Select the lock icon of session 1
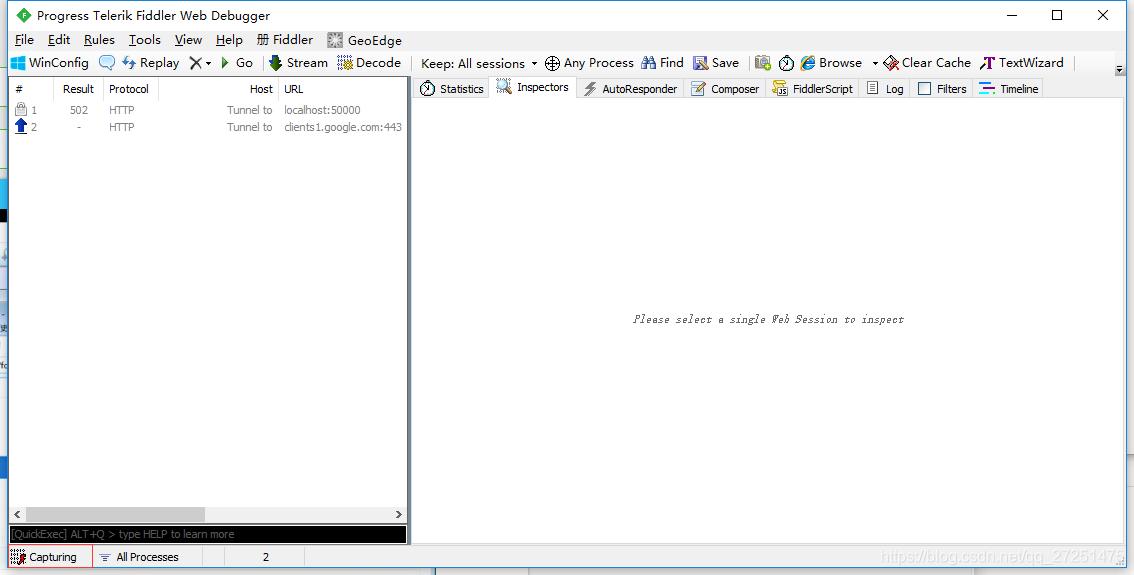The height and width of the screenshot is (575, 1134). click(21, 110)
